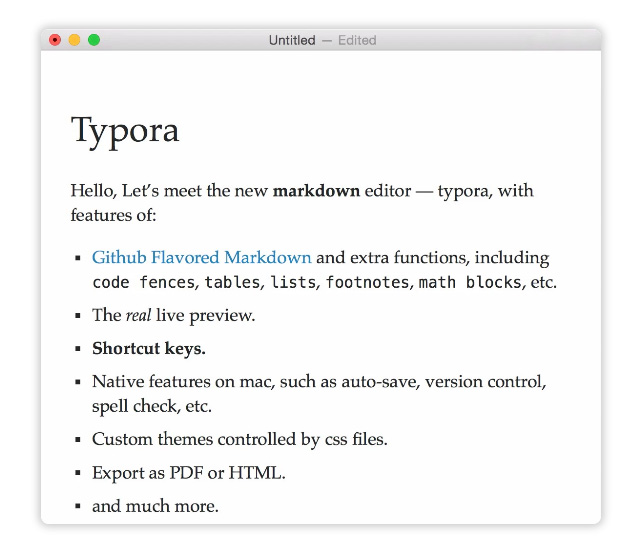
Task: Open the "Edited" version dropdown in title bar
Action: pyautogui.click(x=356, y=40)
